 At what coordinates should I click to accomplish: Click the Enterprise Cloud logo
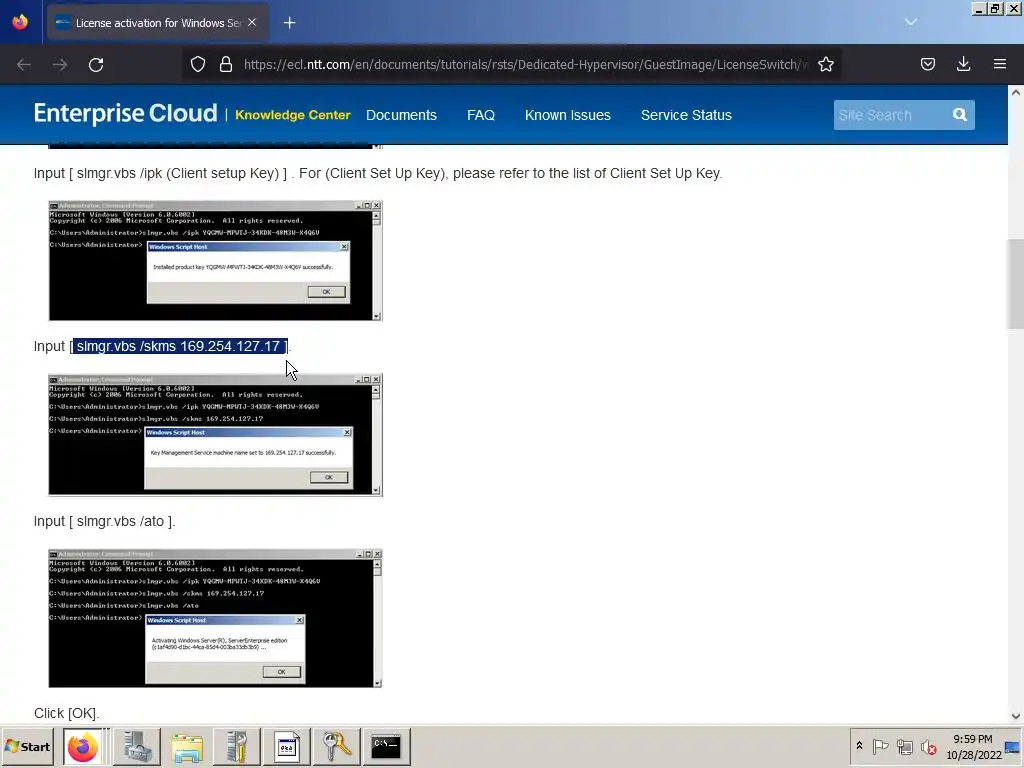coord(125,114)
